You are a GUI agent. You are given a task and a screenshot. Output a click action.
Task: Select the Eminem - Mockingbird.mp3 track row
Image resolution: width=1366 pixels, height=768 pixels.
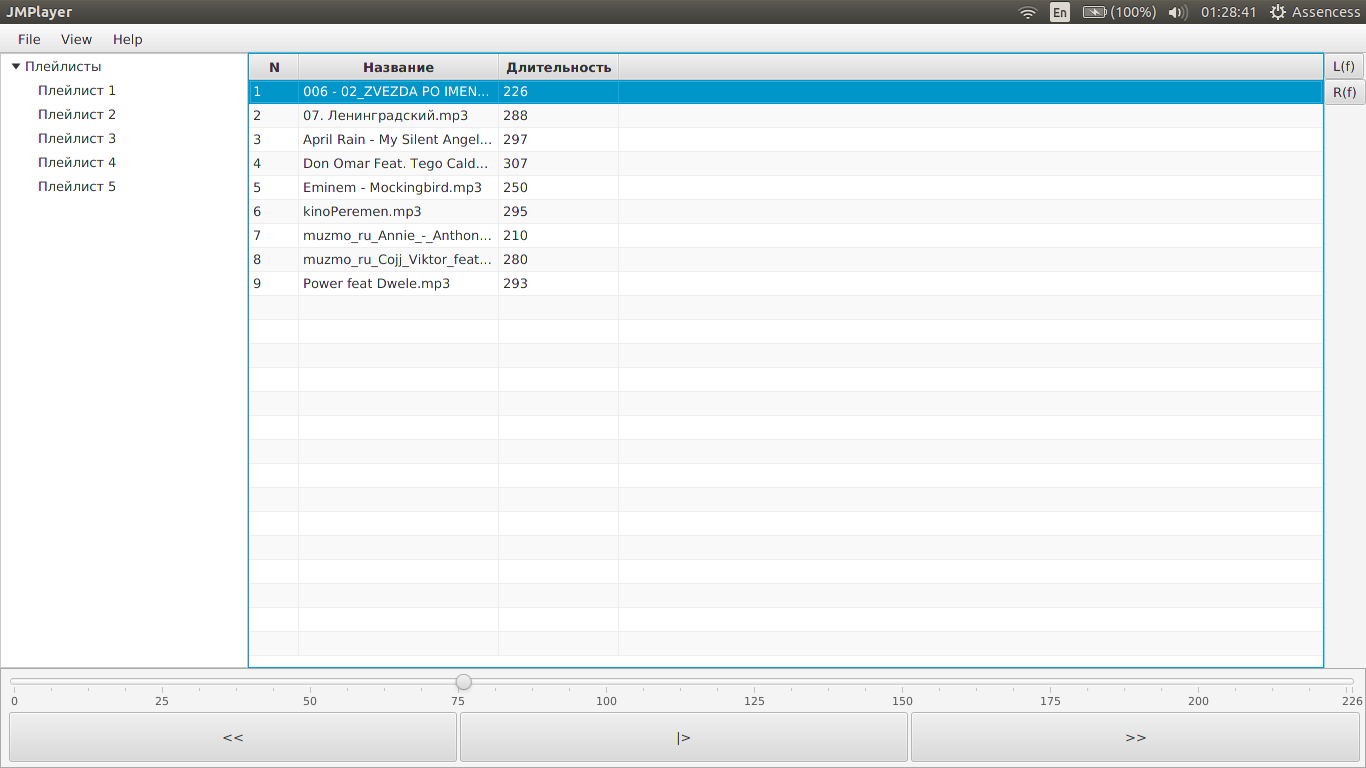(x=392, y=188)
